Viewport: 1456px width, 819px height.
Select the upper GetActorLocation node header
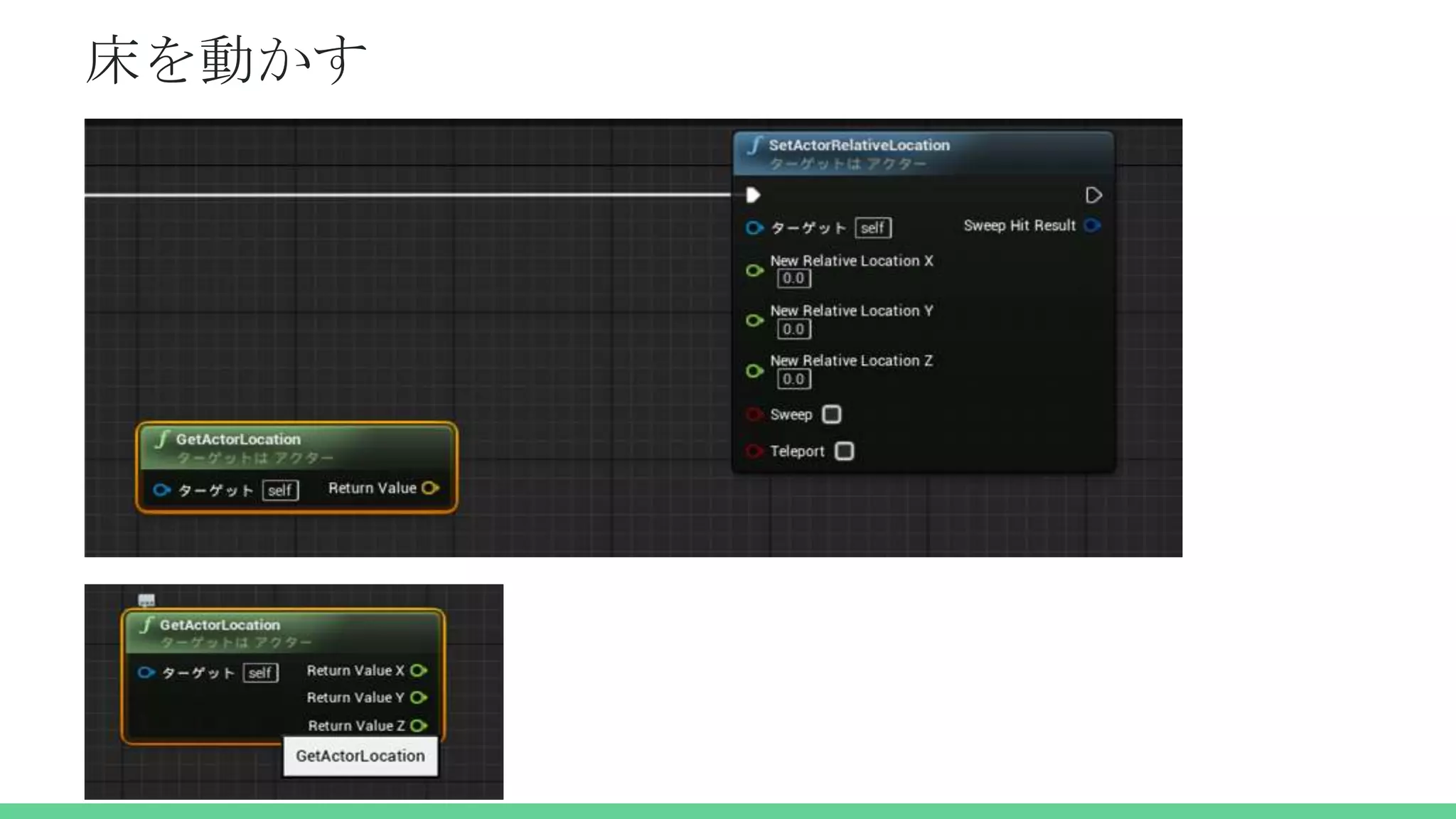(x=238, y=439)
